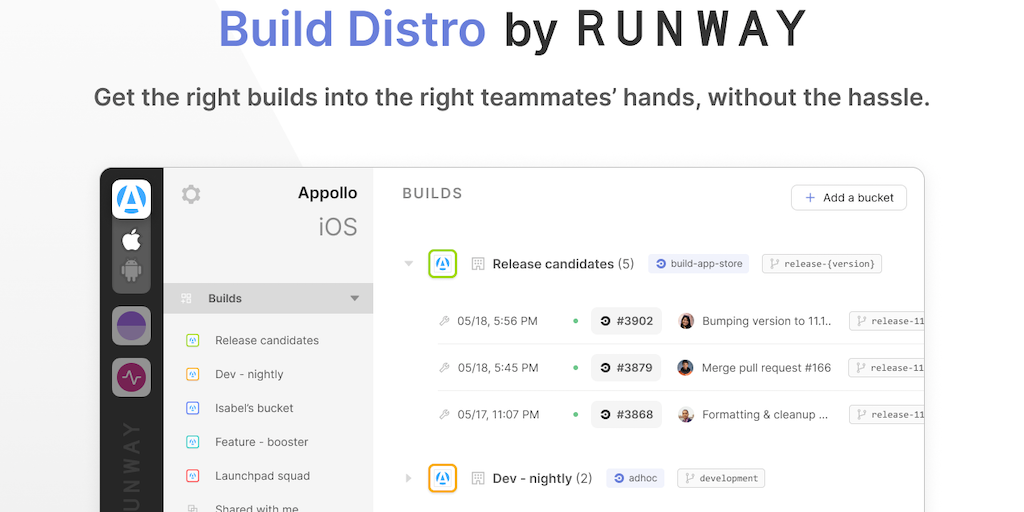The height and width of the screenshot is (512, 1024).
Task: Open Shared with me in sidebar
Action: (x=257, y=509)
